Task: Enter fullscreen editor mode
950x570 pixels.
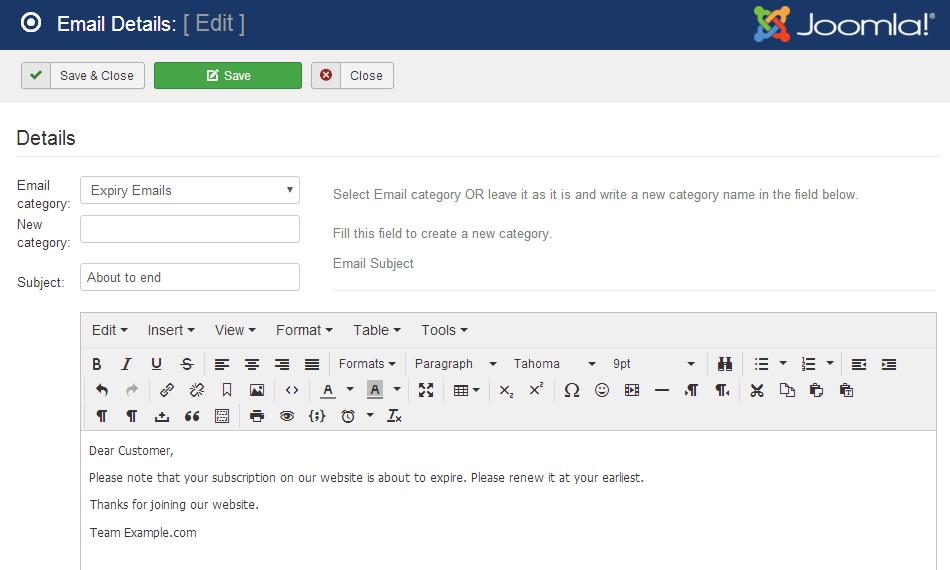Action: (x=426, y=390)
